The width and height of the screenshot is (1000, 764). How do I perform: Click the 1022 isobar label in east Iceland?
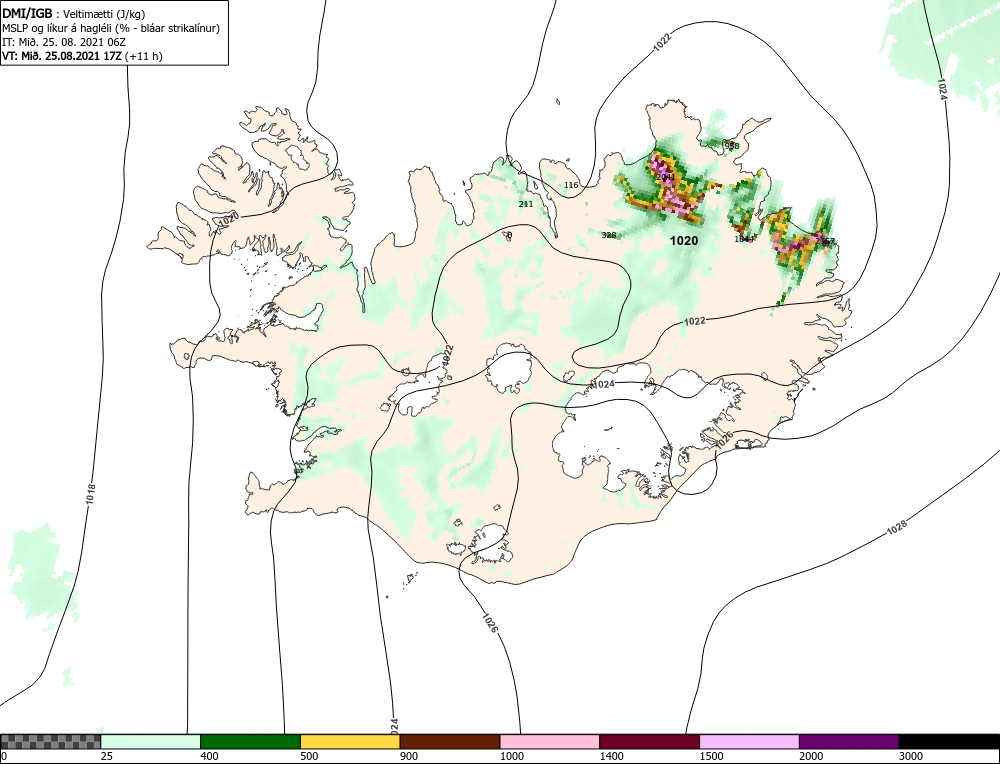point(695,321)
